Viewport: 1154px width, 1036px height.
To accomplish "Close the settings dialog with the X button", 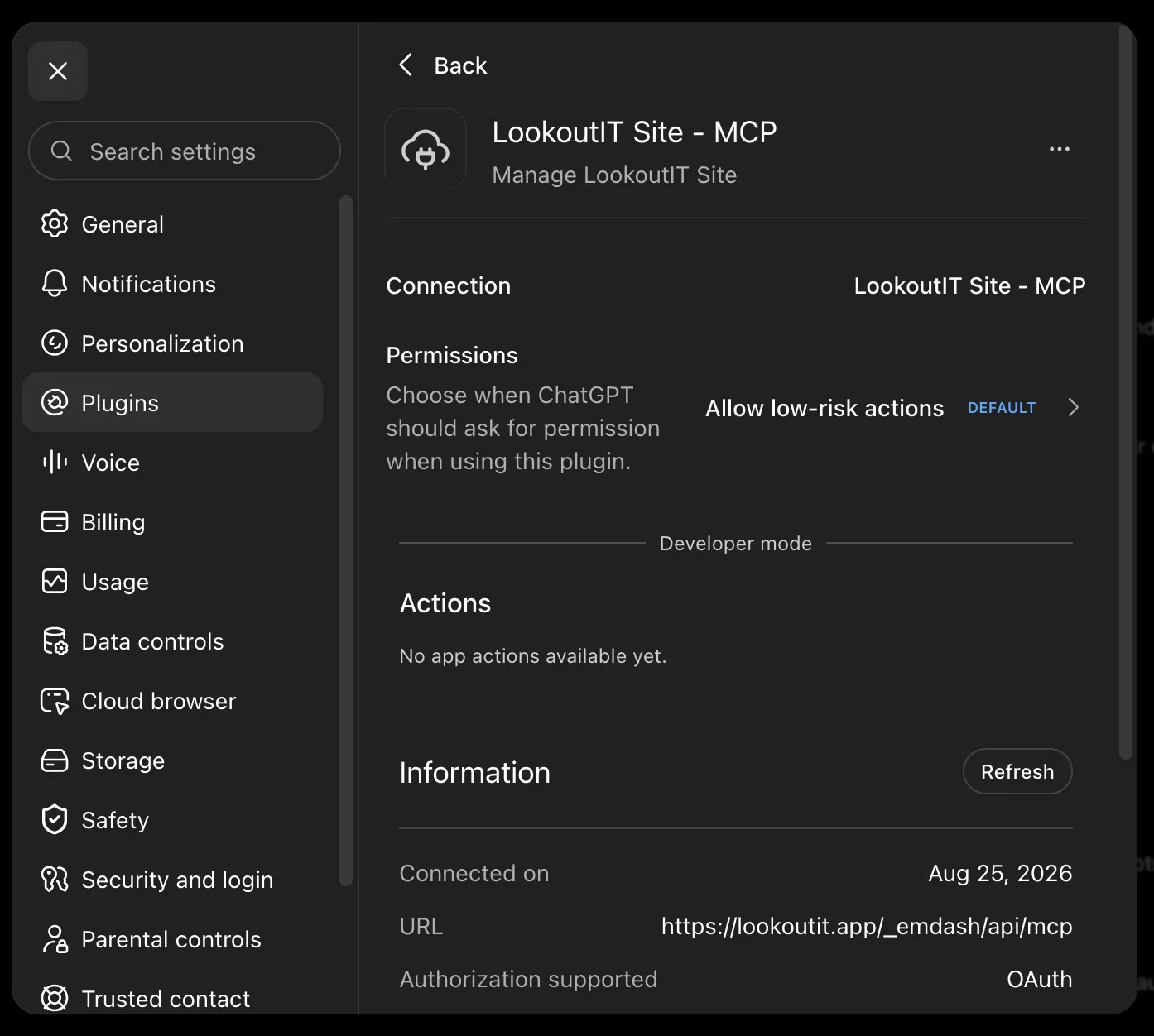I will pyautogui.click(x=58, y=71).
